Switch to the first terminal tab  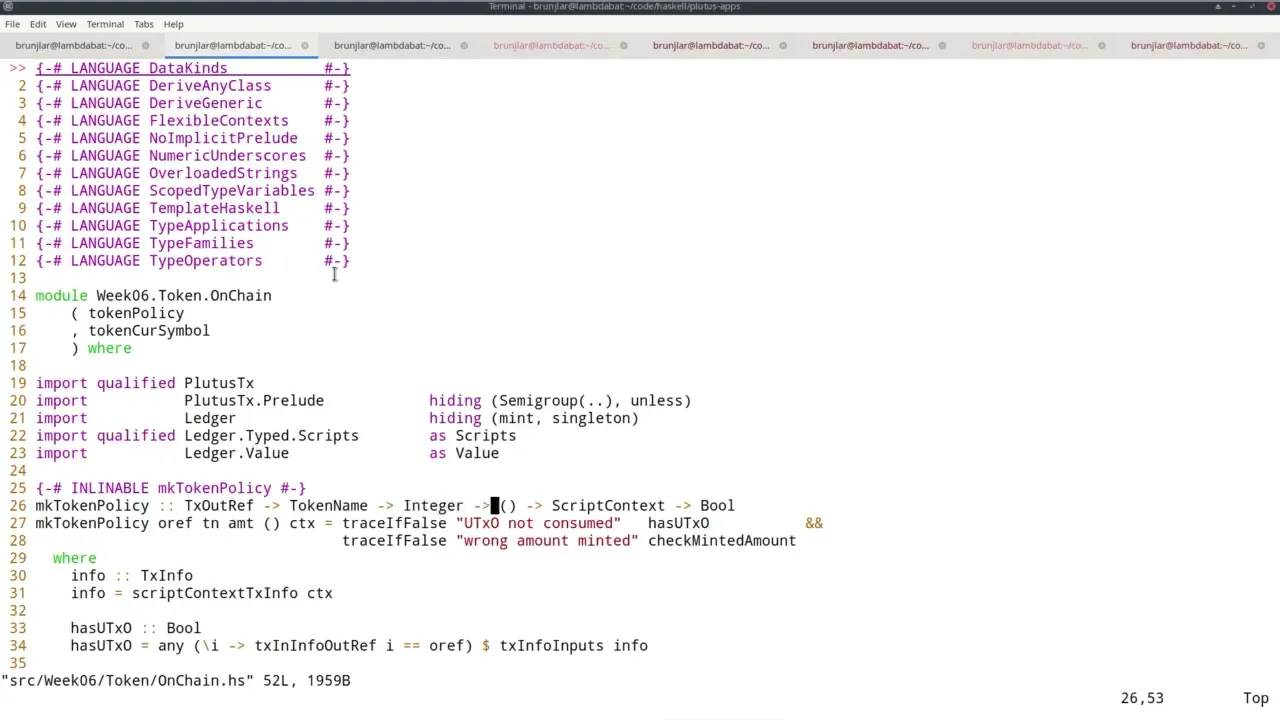(73, 45)
